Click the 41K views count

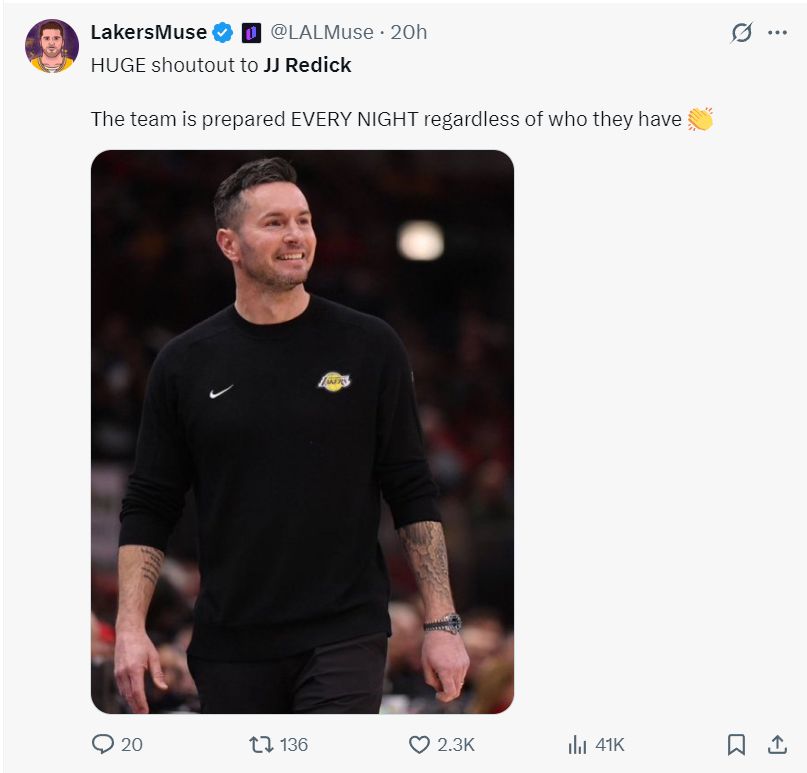(x=610, y=744)
